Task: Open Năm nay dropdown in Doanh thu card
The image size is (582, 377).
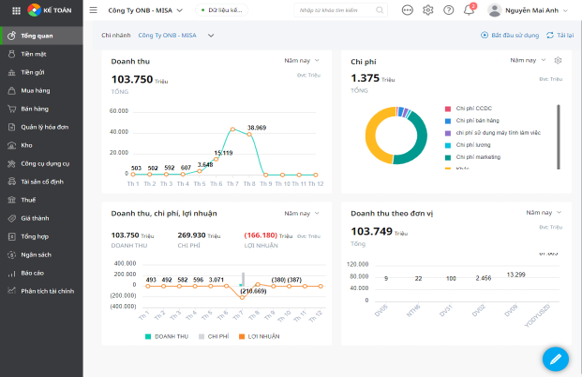Action: [302, 60]
